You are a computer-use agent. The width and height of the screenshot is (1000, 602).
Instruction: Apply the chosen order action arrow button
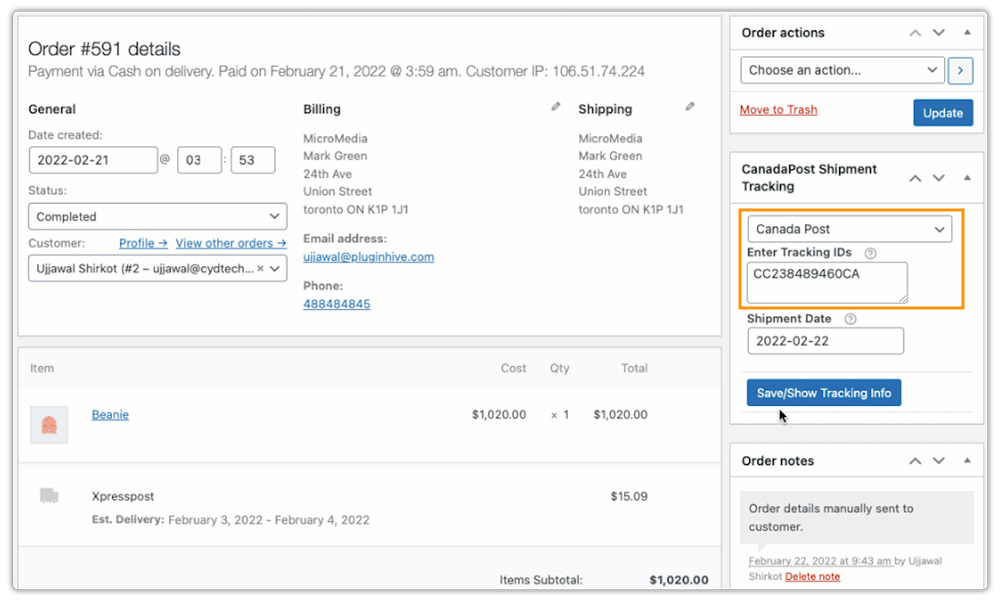(x=960, y=70)
